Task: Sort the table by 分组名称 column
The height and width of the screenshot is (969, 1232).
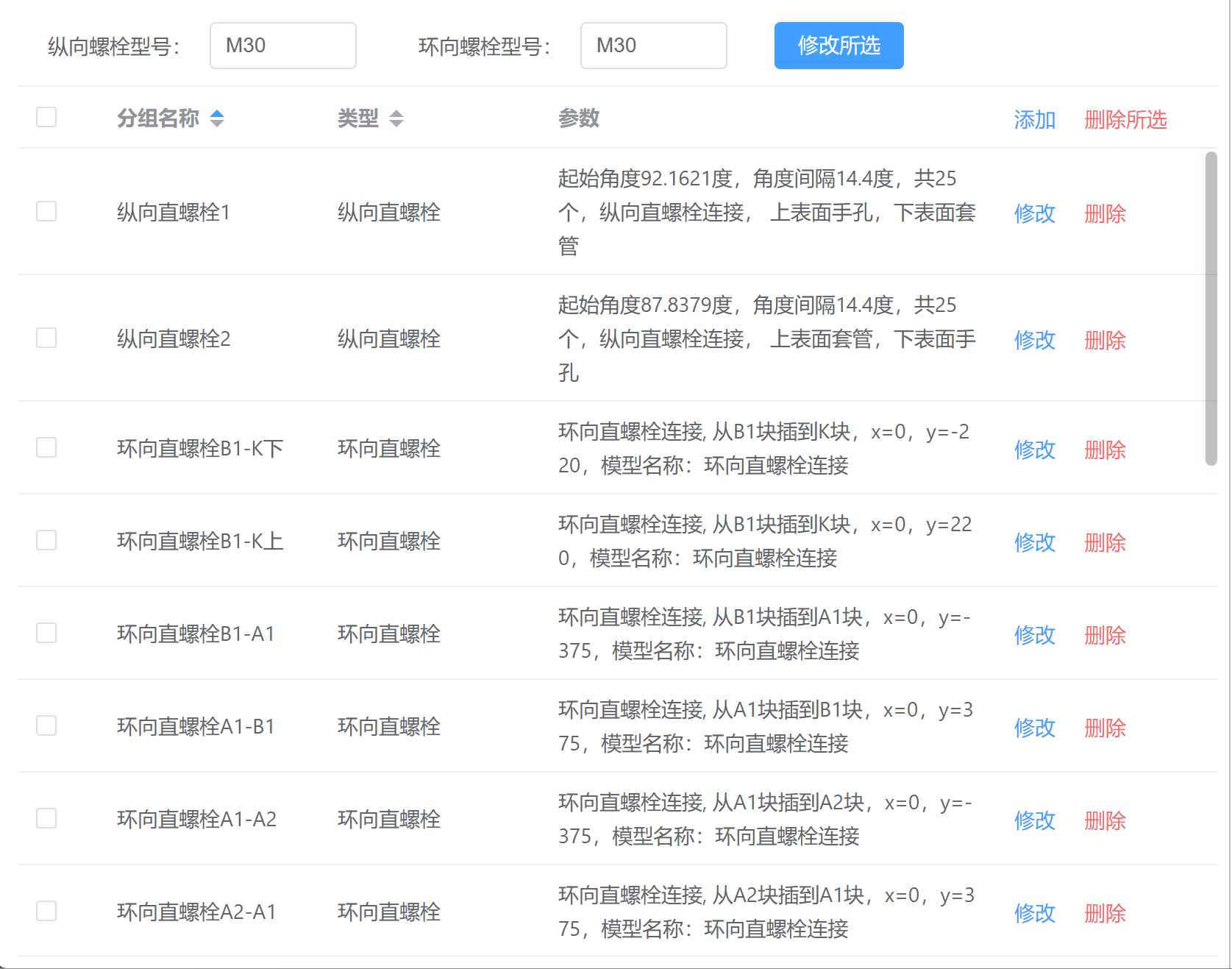Action: (x=217, y=118)
